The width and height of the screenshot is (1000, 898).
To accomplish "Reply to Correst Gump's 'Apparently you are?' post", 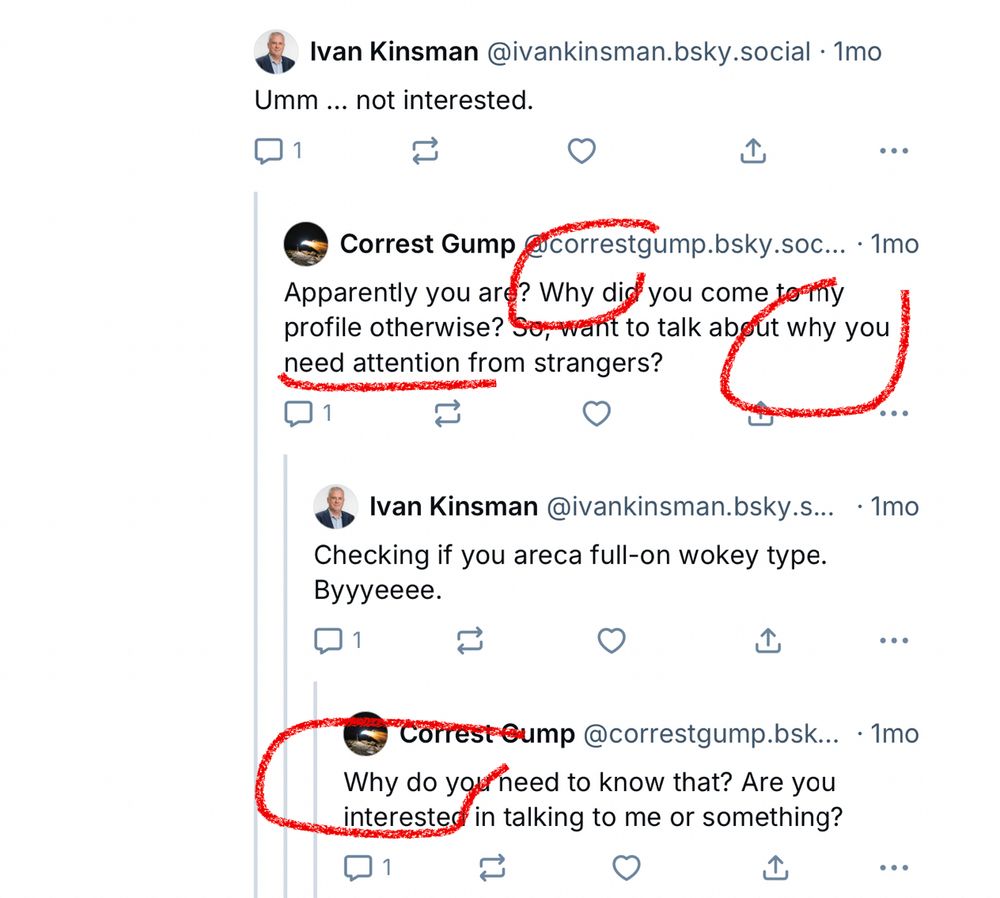I will coord(308,413).
